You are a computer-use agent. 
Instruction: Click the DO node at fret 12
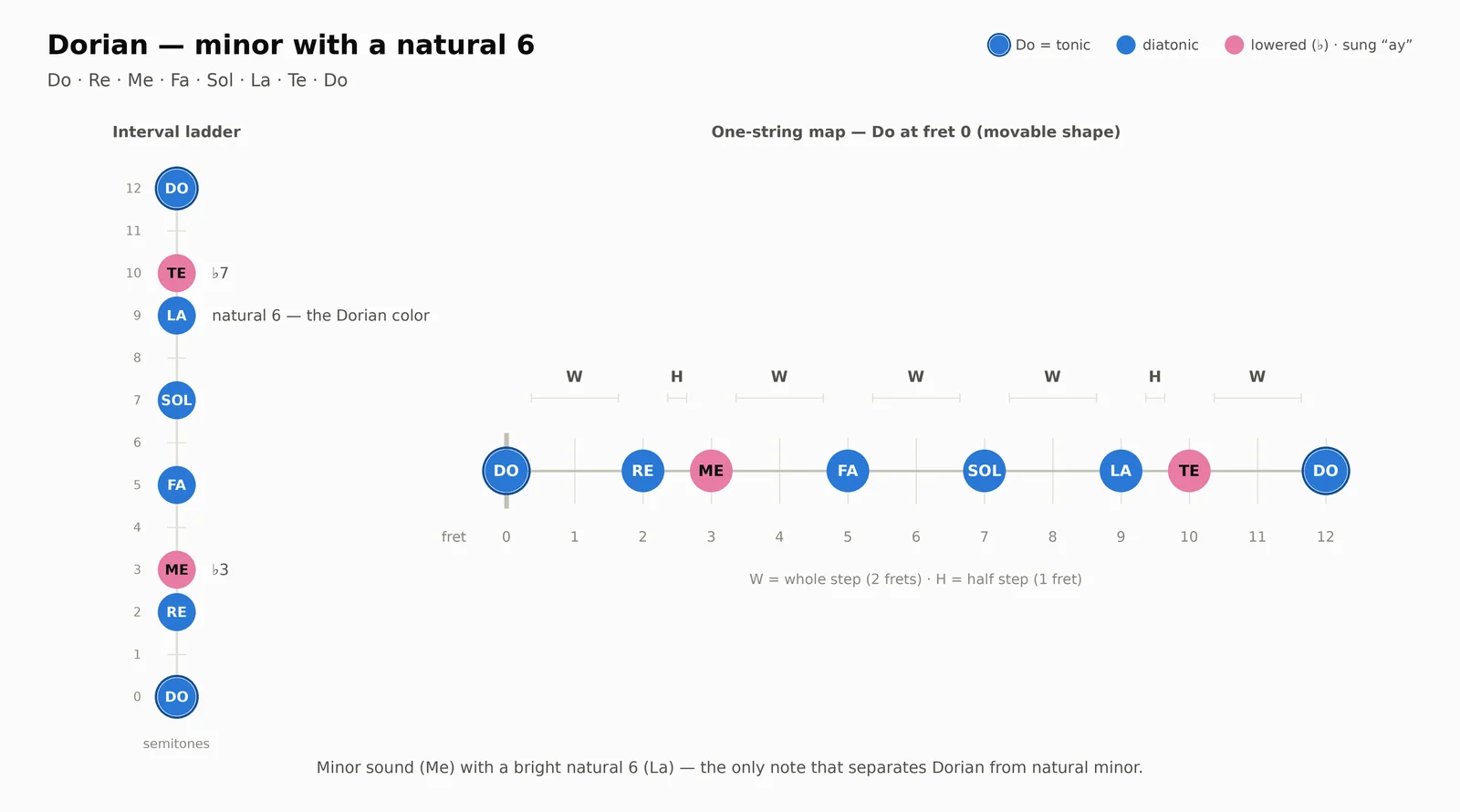coord(1325,471)
